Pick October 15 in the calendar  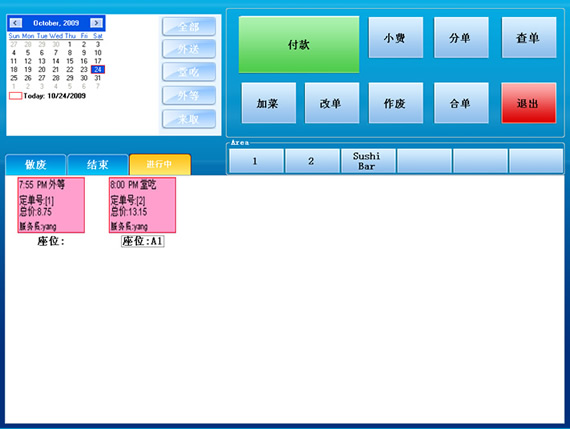[x=70, y=61]
